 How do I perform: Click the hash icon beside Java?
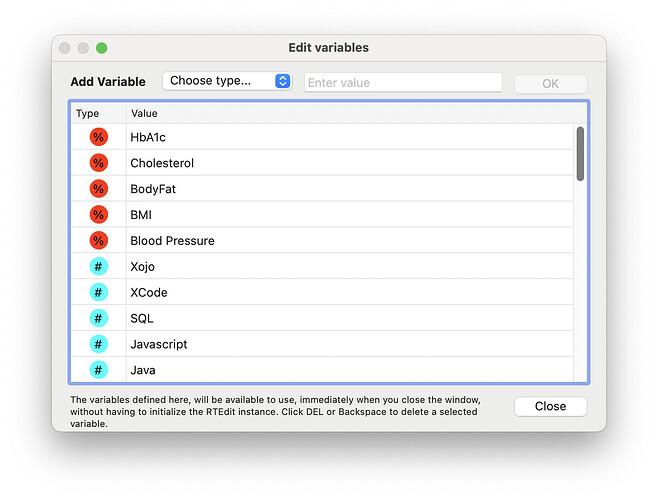[99, 370]
